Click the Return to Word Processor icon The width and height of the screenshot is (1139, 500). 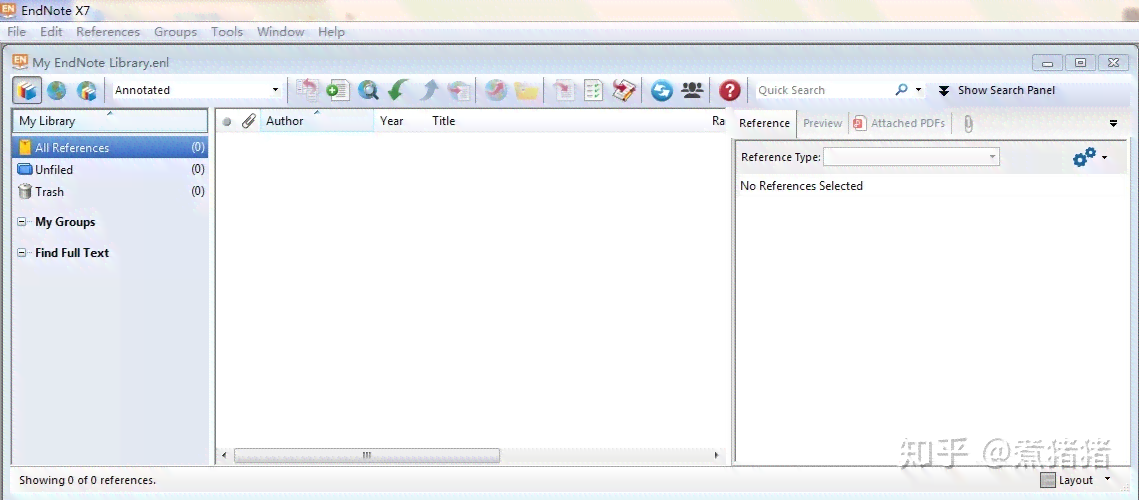tap(624, 90)
